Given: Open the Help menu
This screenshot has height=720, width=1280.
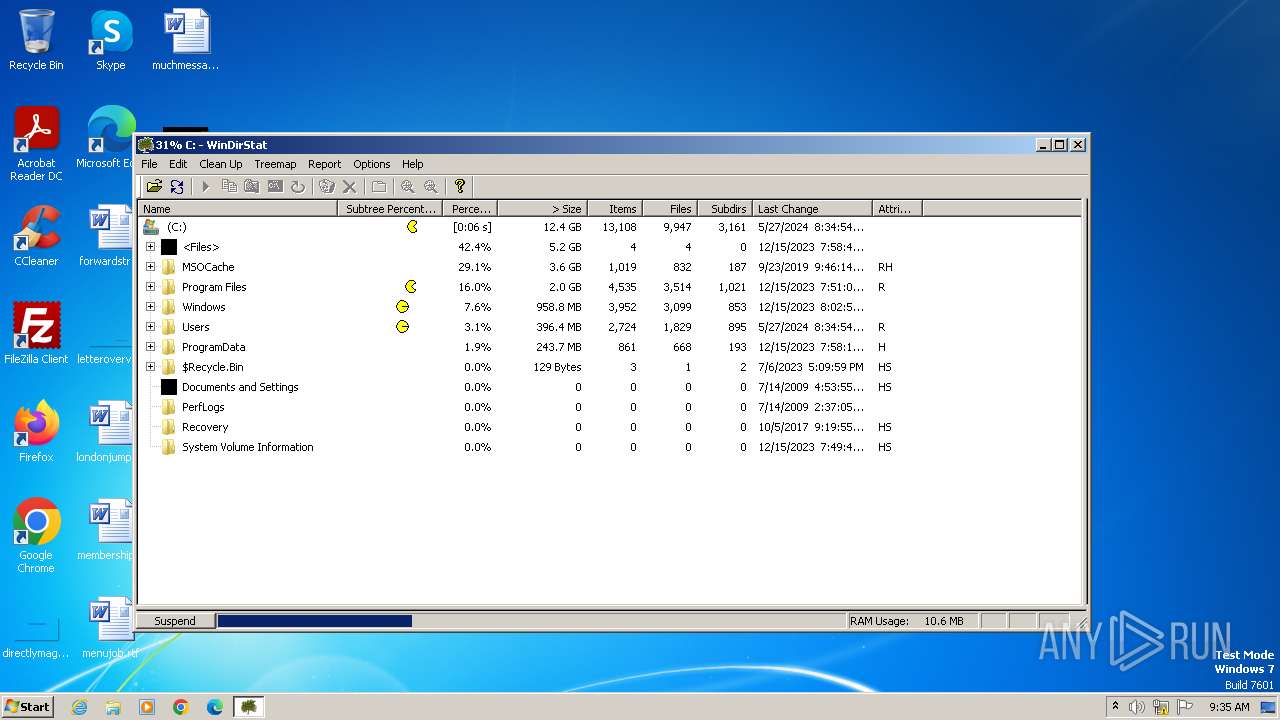Looking at the screenshot, I should 413,164.
